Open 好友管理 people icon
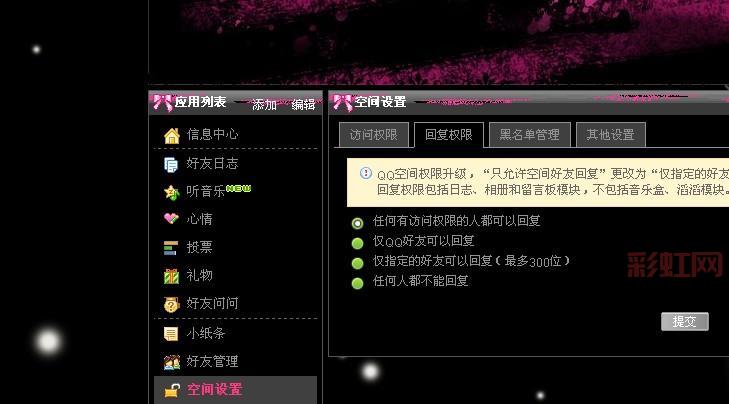 (x=172, y=362)
